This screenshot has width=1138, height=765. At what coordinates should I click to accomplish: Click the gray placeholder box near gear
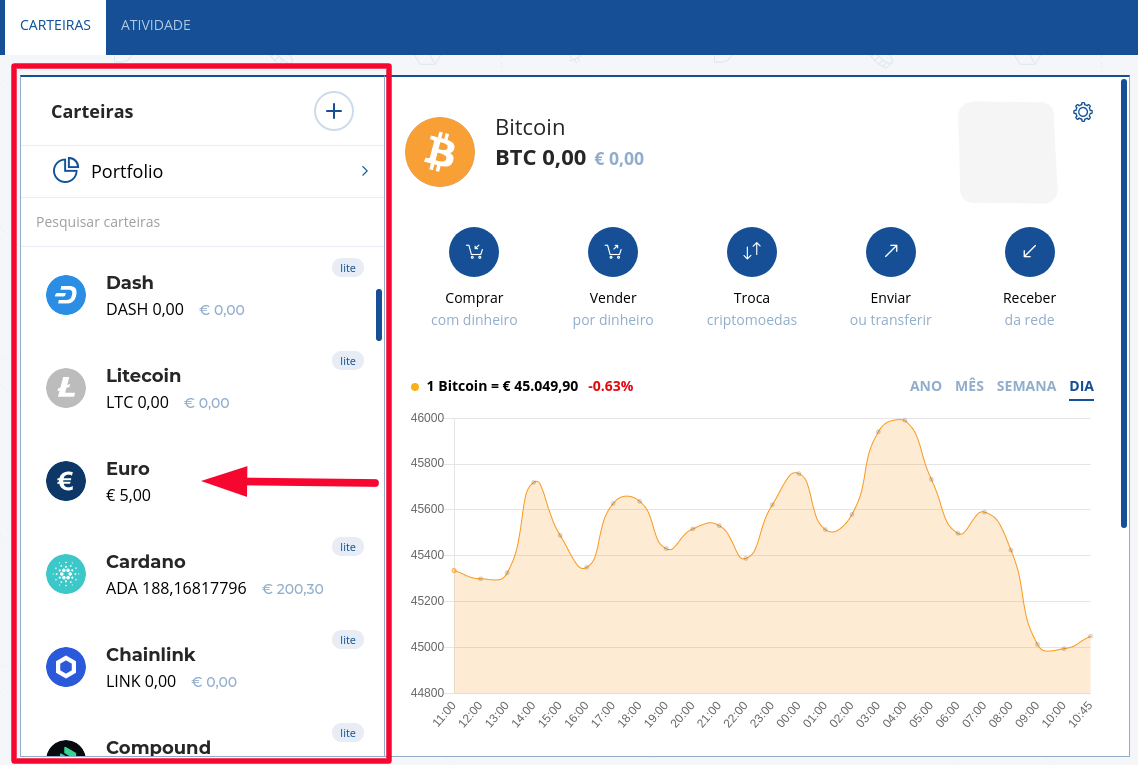pyautogui.click(x=1008, y=152)
